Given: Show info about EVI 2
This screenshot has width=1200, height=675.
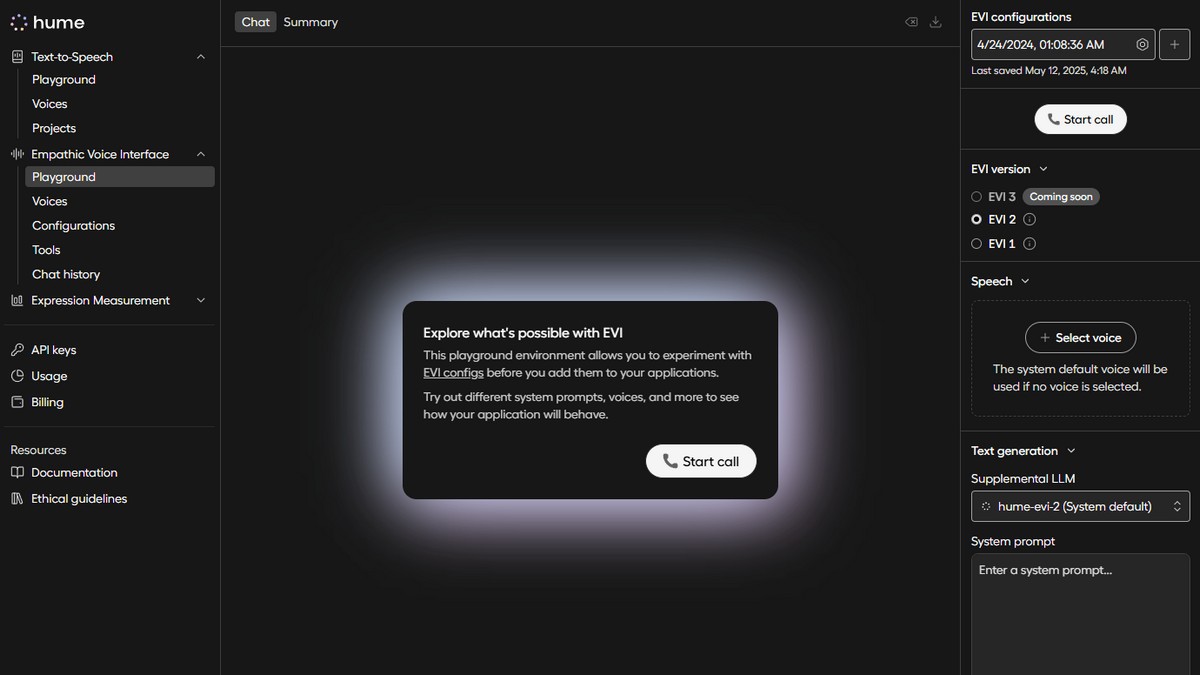Looking at the screenshot, I should tap(1029, 219).
